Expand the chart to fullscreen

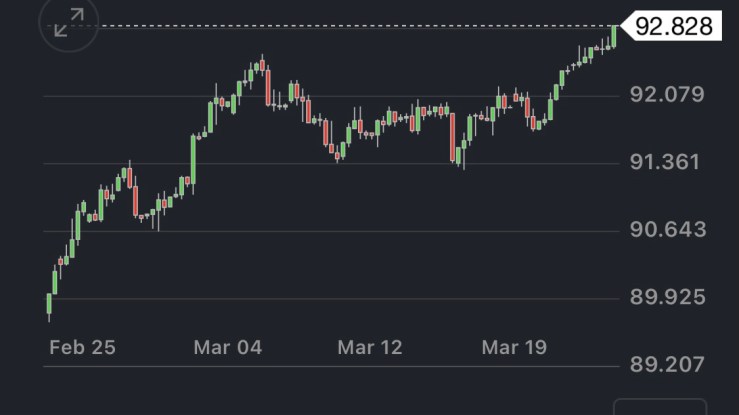[x=68, y=25]
